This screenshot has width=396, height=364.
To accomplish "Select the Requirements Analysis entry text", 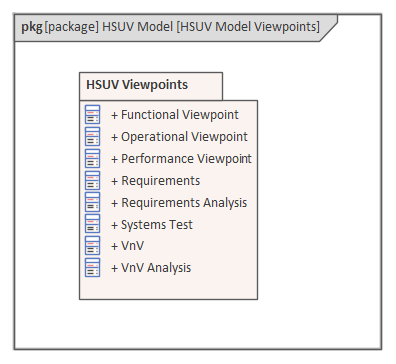I will (179, 203).
